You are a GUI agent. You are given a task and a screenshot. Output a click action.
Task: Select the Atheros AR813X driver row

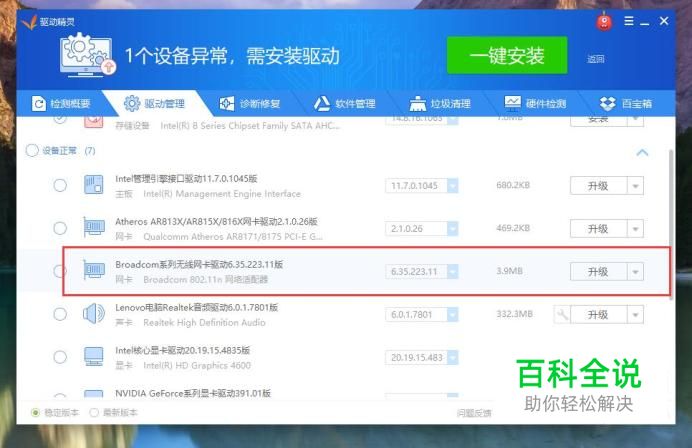[60, 228]
